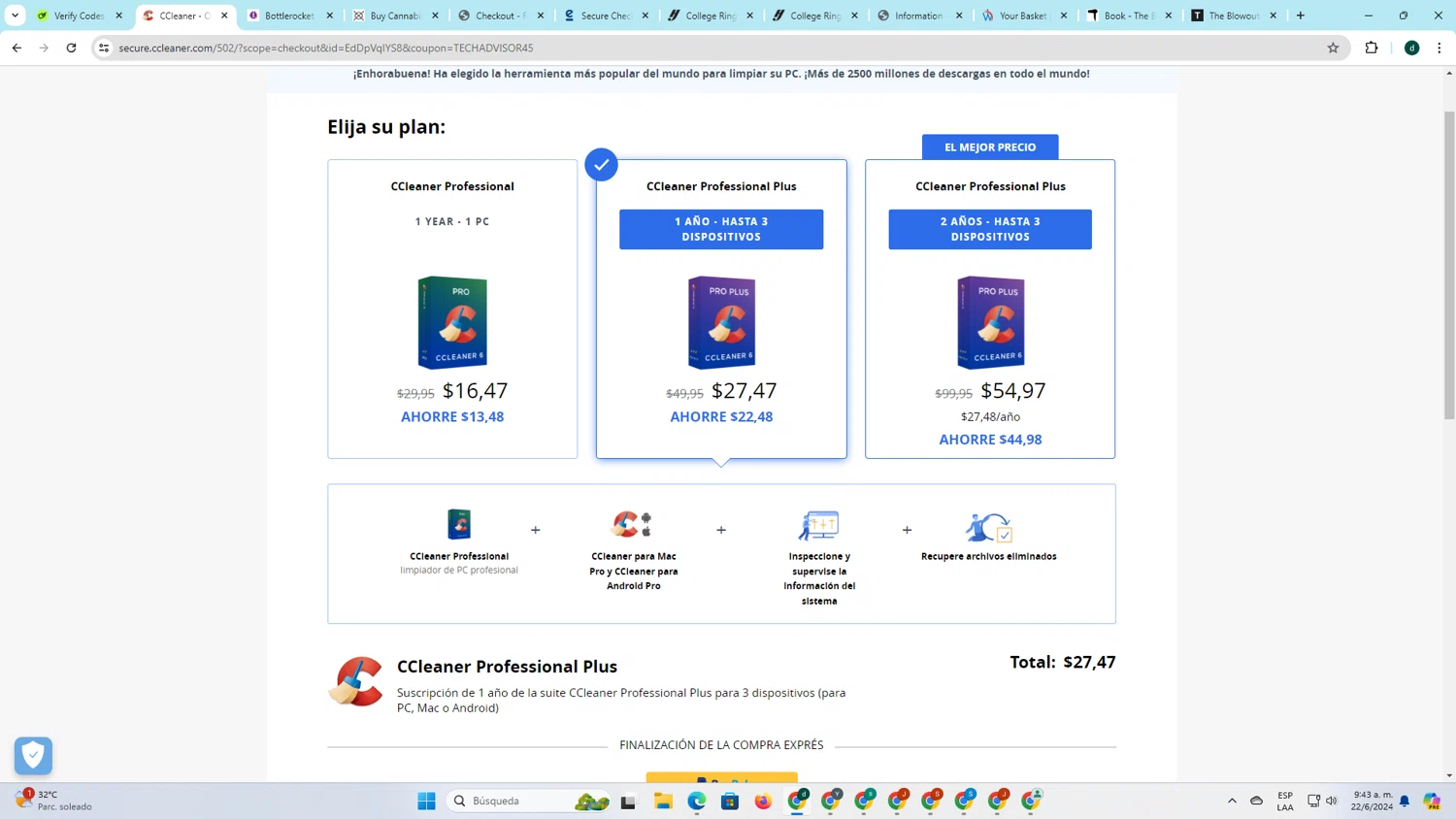Switch to the Information tab
Image resolution: width=1456 pixels, height=819 pixels.
tap(919, 16)
